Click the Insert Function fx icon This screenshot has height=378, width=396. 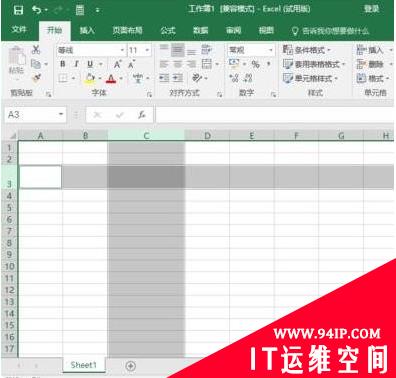142,115
